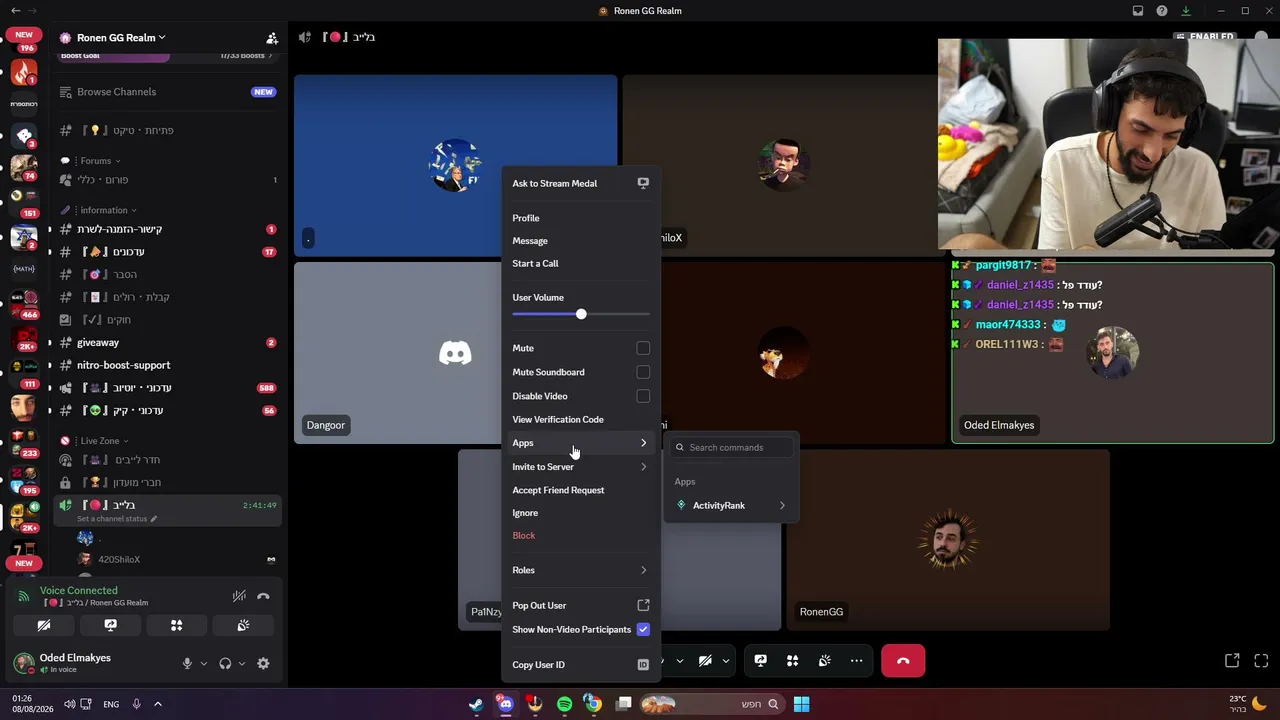Click the Medal icon next to Ask to Stream Medal
This screenshot has width=1280, height=720.
(643, 183)
